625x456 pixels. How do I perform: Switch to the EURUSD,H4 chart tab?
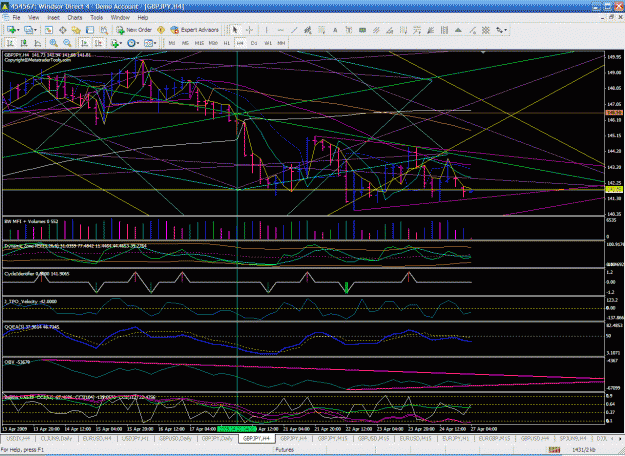97,438
